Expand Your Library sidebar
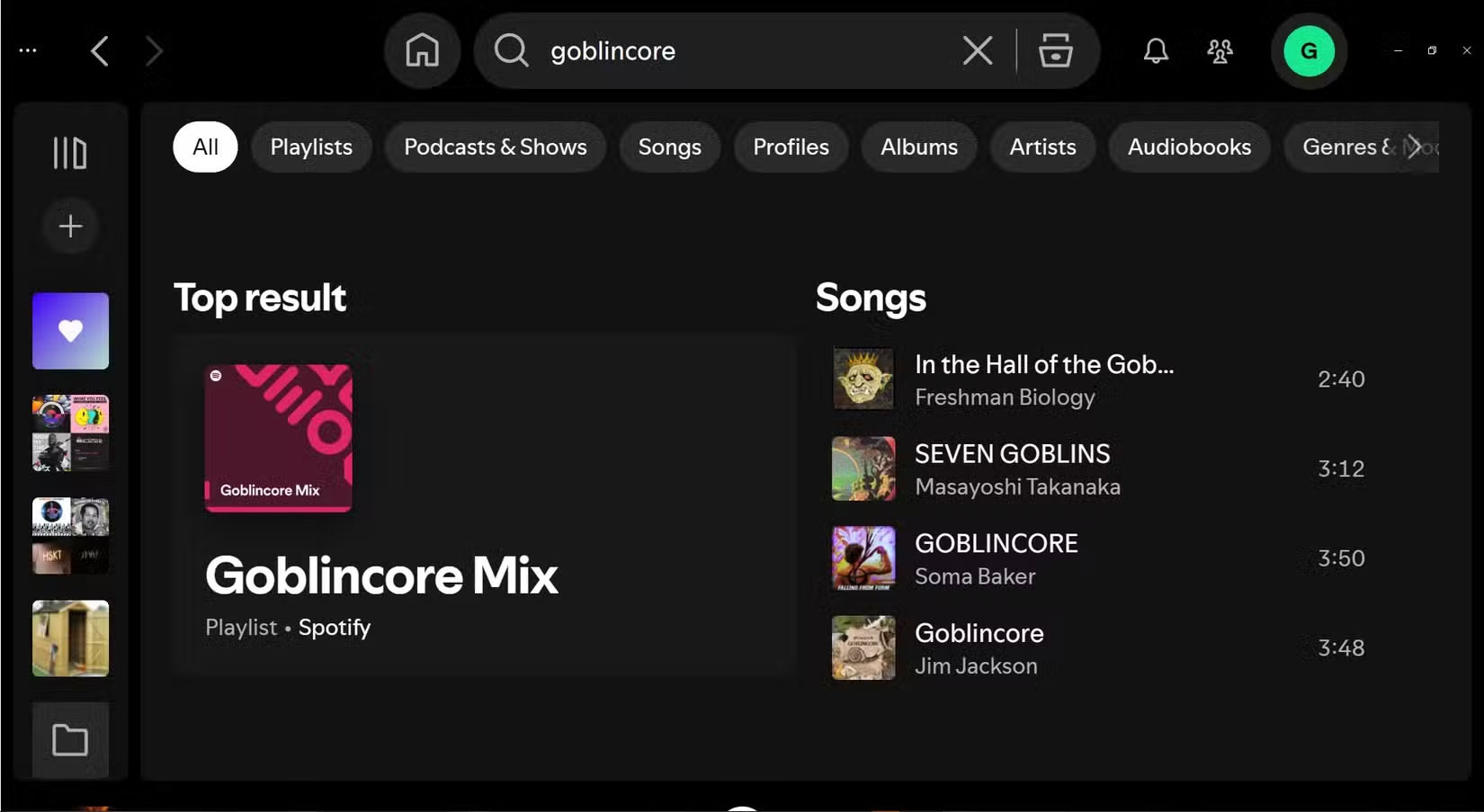Image resolution: width=1484 pixels, height=812 pixels. tap(70, 153)
